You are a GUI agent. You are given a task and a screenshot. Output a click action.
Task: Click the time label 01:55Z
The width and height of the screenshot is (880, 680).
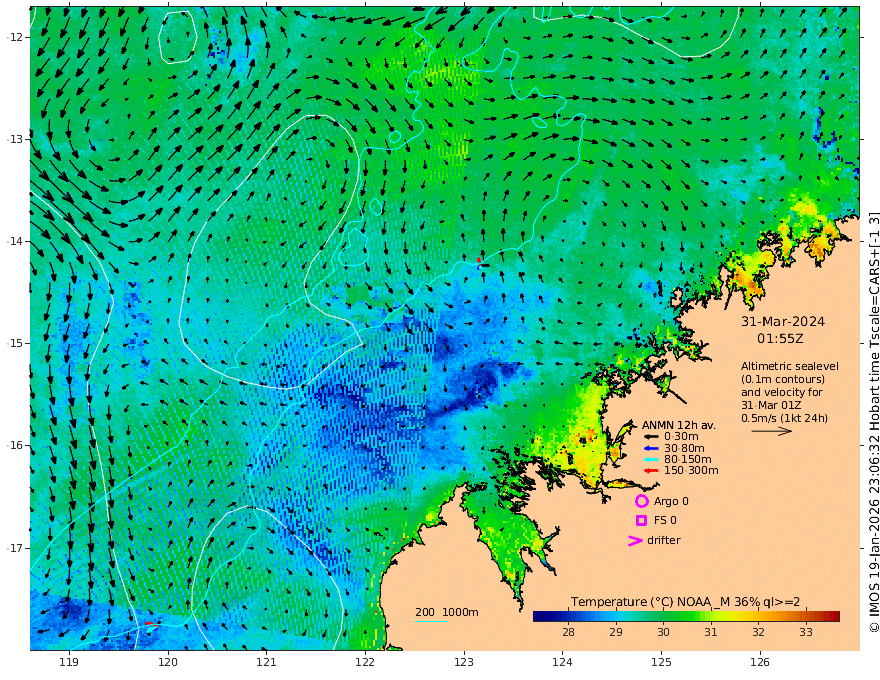click(x=780, y=339)
